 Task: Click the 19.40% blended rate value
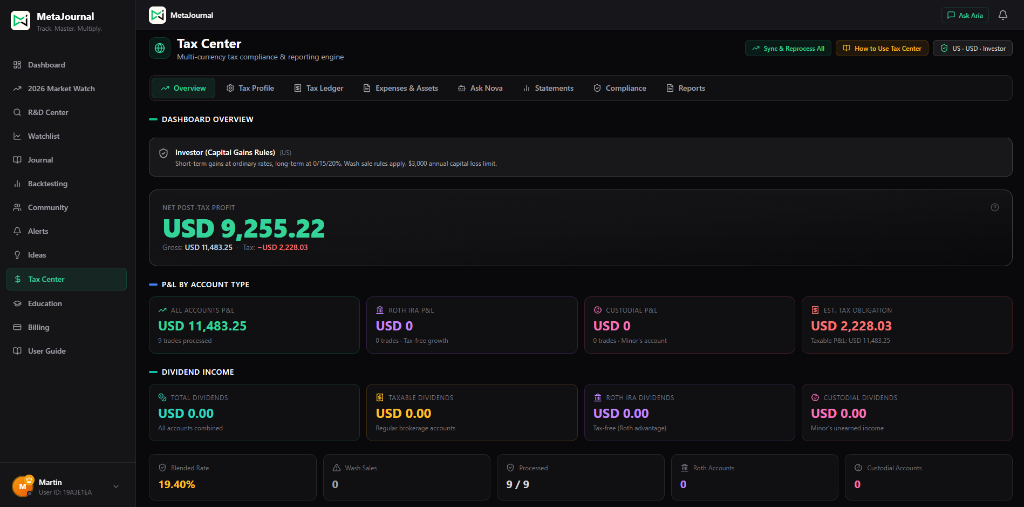[177, 485]
